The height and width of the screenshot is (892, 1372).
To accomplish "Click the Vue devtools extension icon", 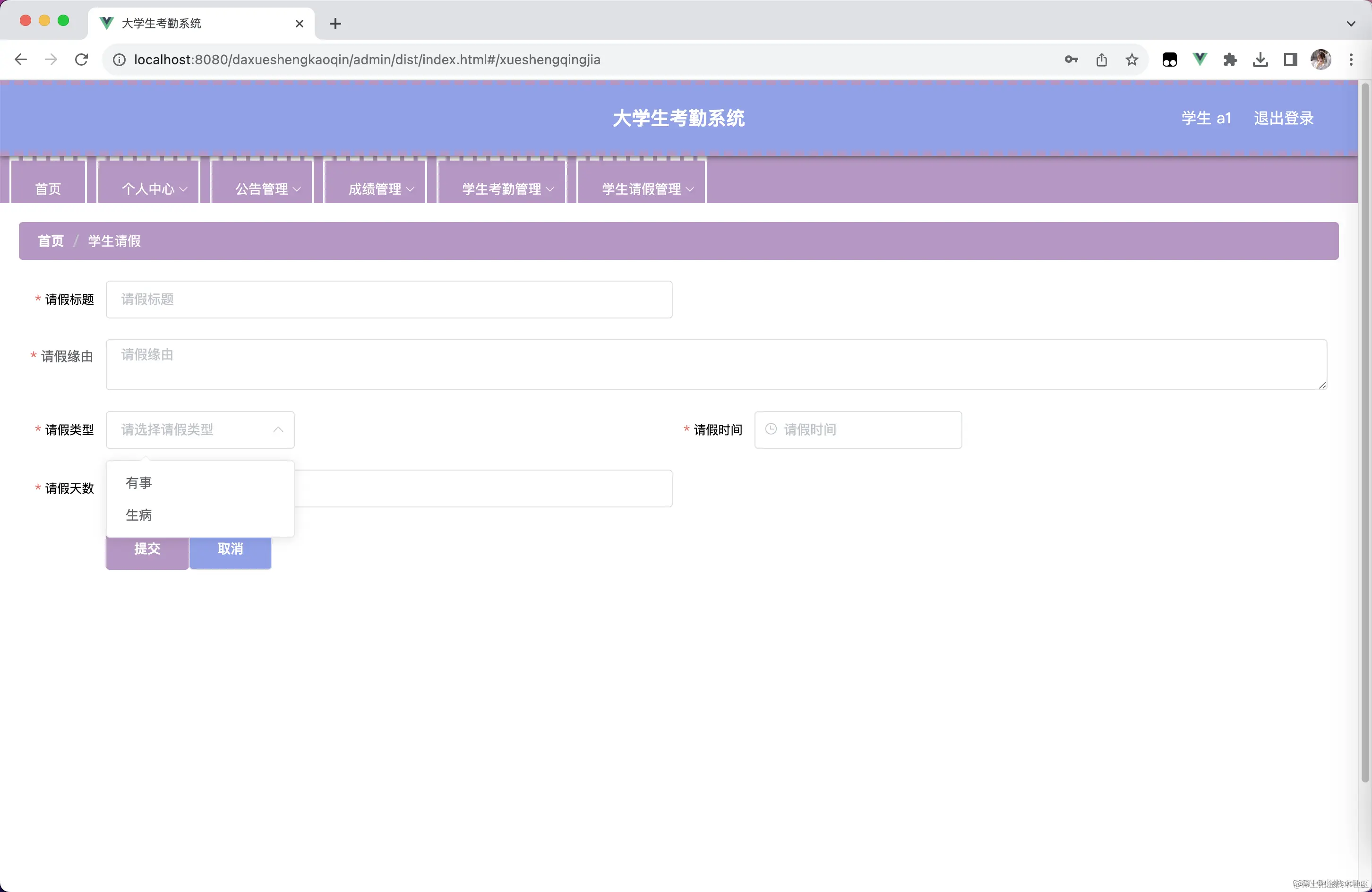I will click(1200, 60).
